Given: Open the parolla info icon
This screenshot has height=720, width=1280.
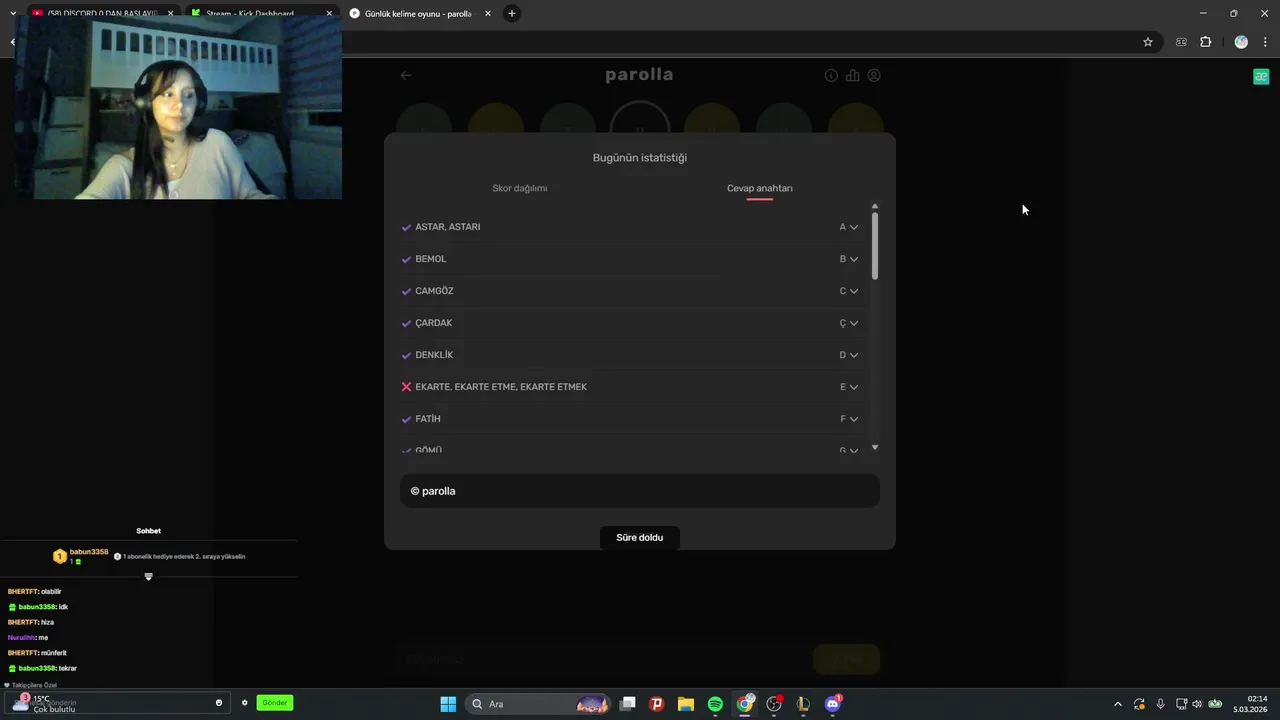Looking at the screenshot, I should (x=831, y=75).
